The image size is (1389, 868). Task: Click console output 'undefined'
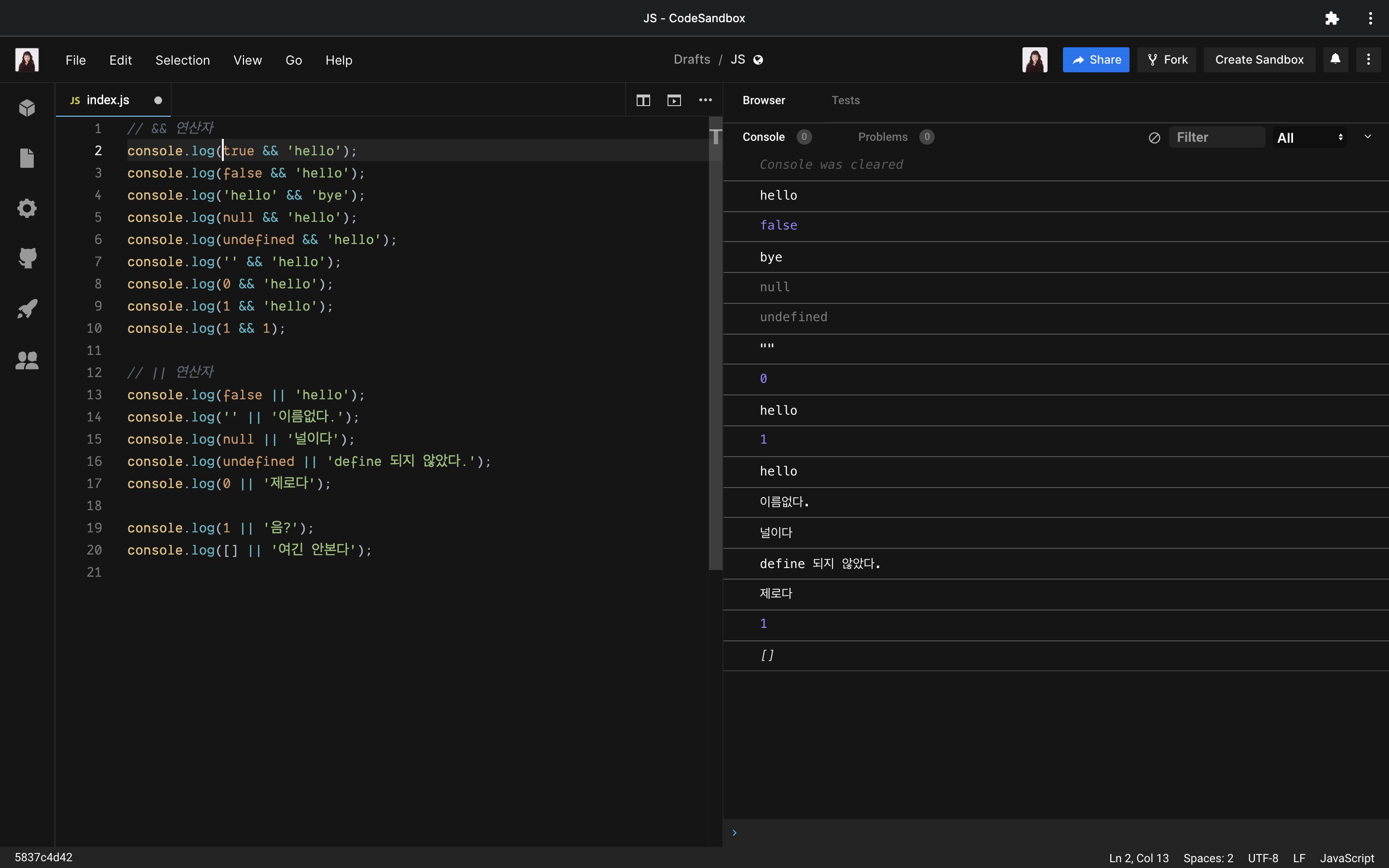click(x=793, y=317)
